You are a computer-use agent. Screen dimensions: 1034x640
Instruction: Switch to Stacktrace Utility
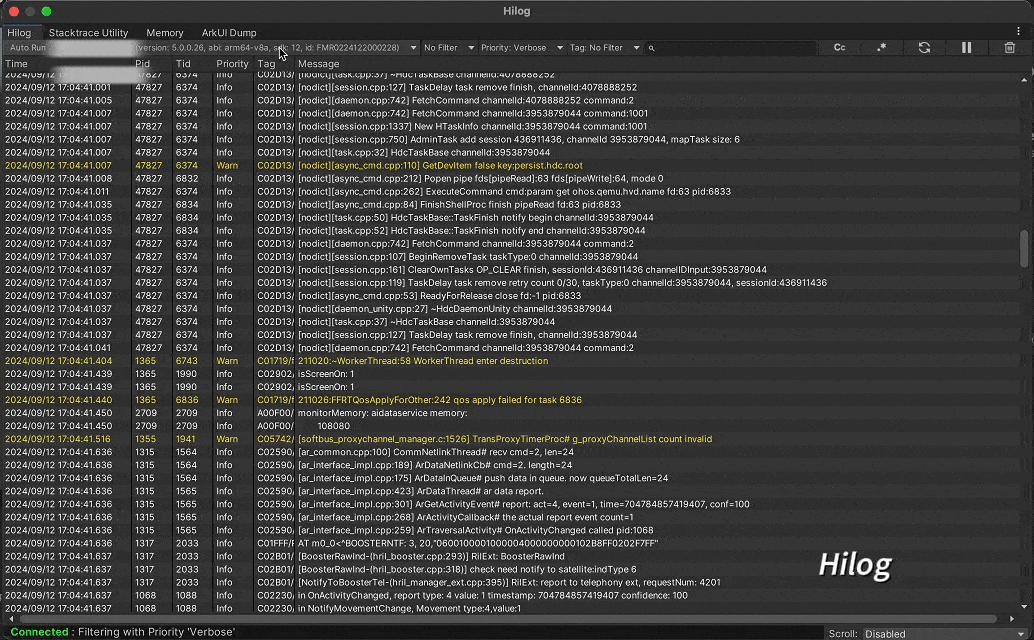click(x=89, y=32)
